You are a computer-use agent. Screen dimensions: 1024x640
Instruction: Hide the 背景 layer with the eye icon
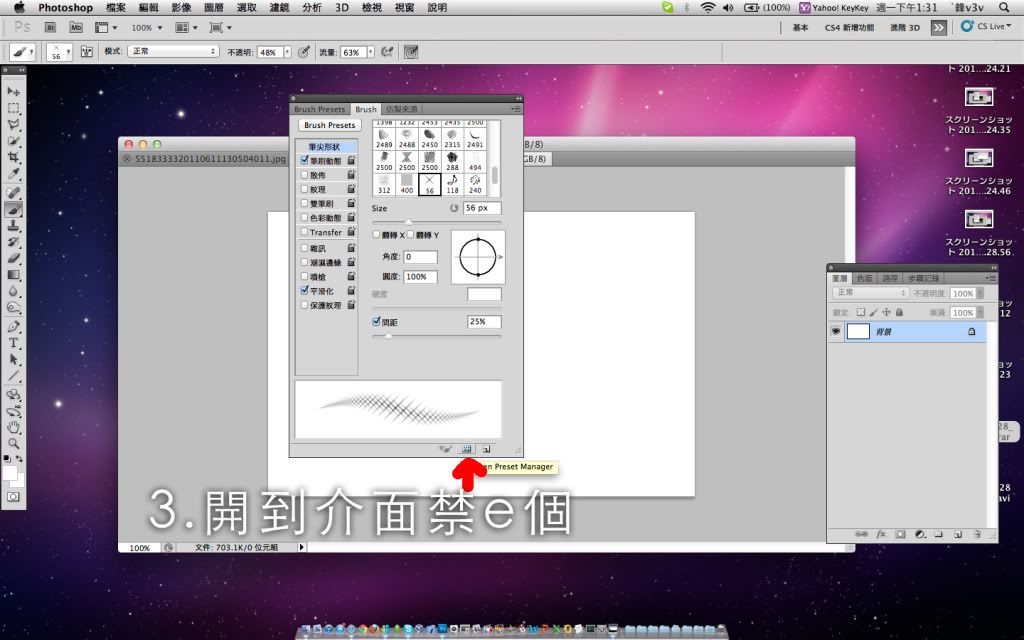point(836,332)
